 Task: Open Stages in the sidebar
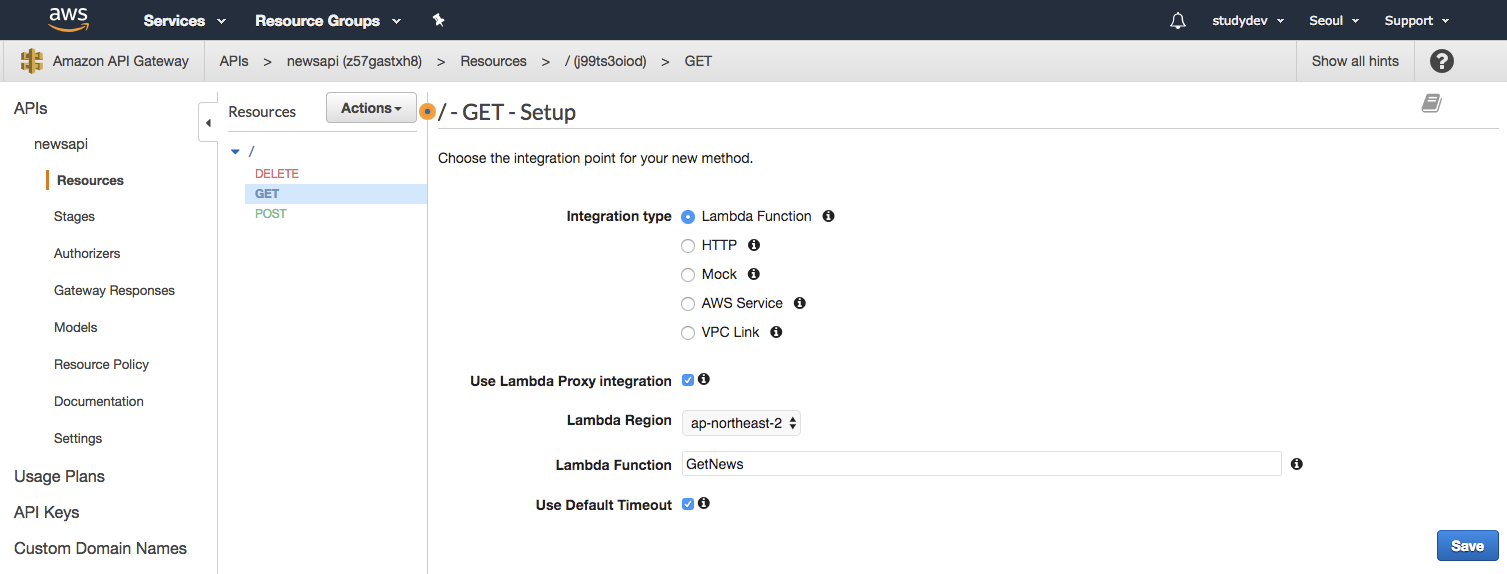(x=74, y=216)
